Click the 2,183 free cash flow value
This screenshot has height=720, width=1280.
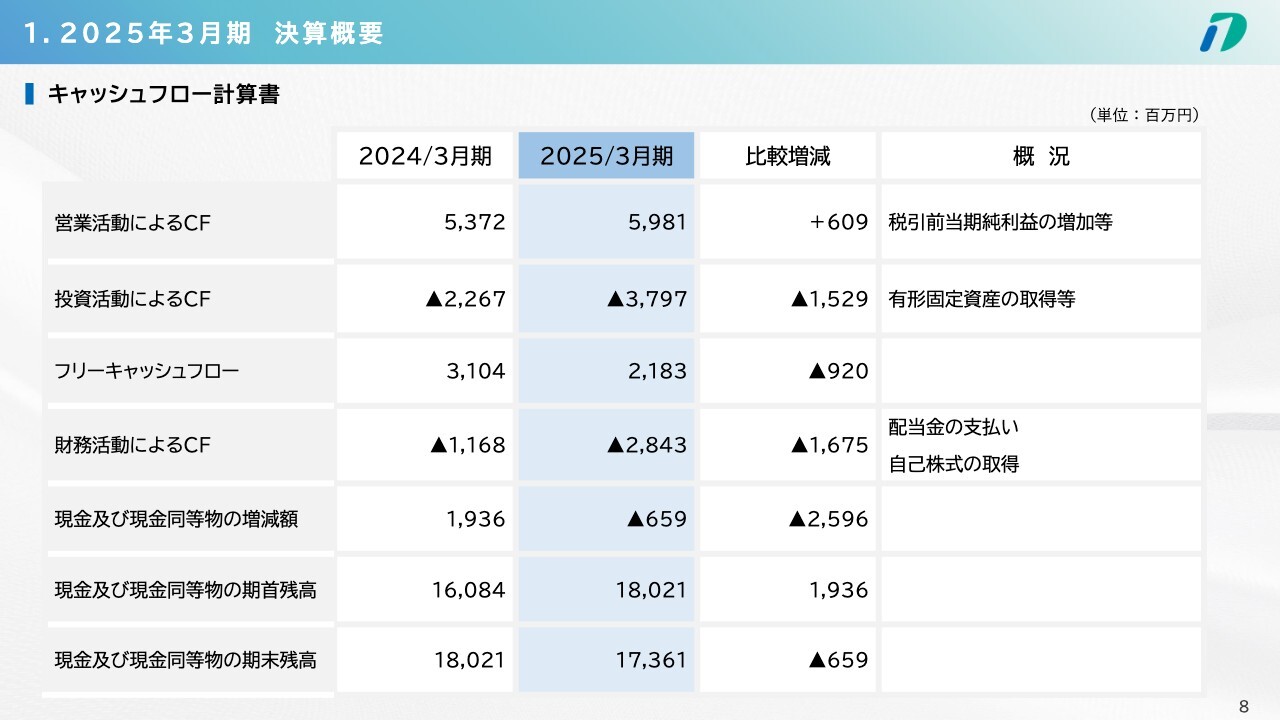pyautogui.click(x=656, y=372)
